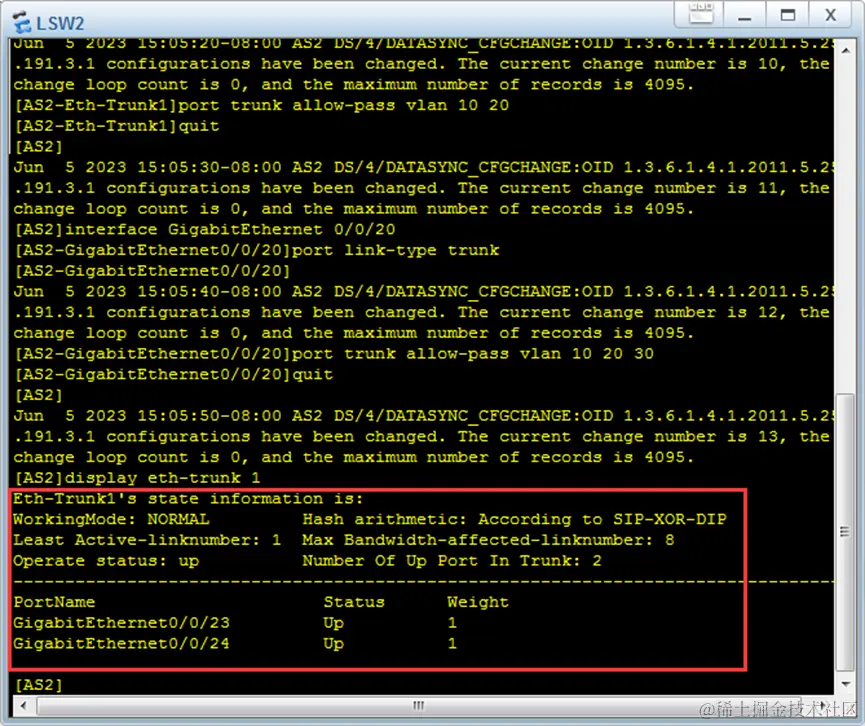Click 'Max Bandwidth-affected-linknumber: 8' text
The image size is (865, 726).
(x=488, y=540)
